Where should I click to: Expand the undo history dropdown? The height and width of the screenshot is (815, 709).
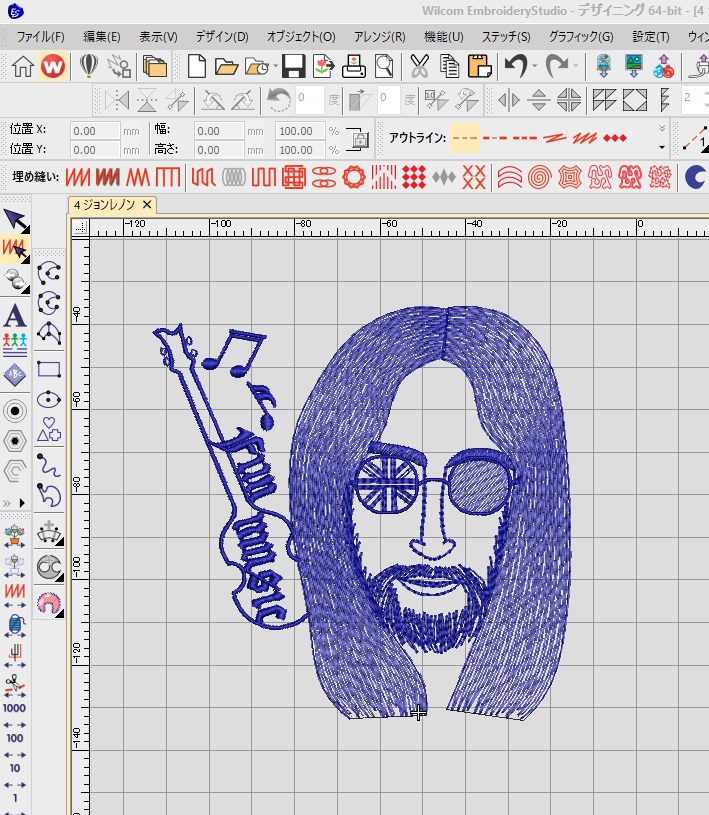[x=534, y=67]
